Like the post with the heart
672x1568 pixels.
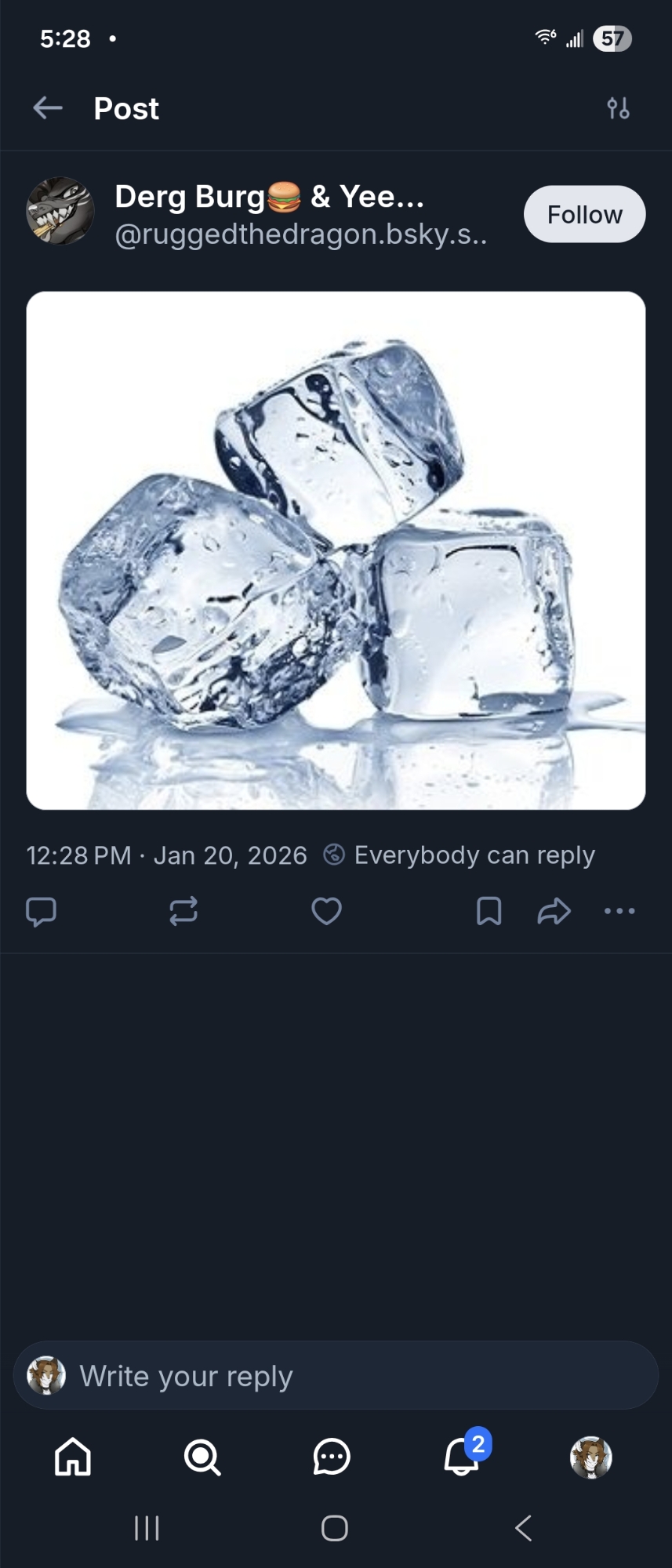326,911
